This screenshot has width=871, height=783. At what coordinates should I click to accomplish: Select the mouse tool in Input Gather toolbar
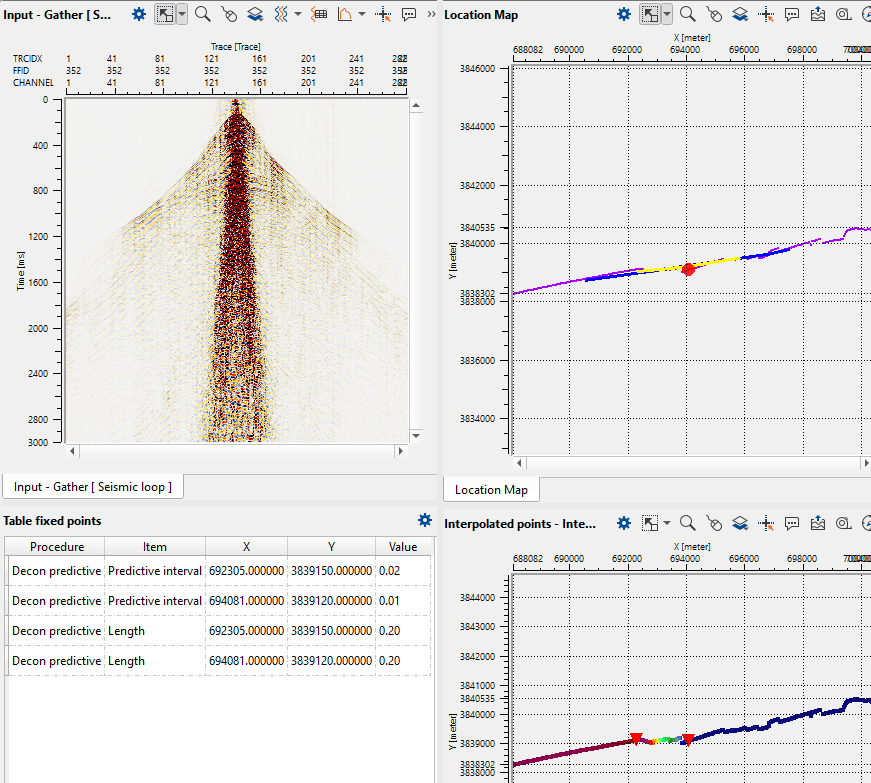229,14
